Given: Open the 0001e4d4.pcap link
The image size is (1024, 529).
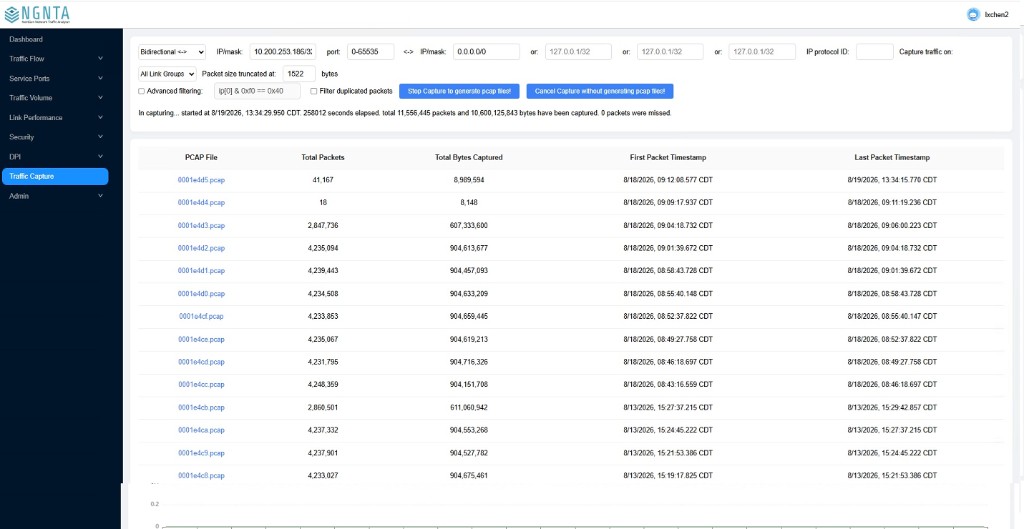Looking at the screenshot, I should (201, 202).
